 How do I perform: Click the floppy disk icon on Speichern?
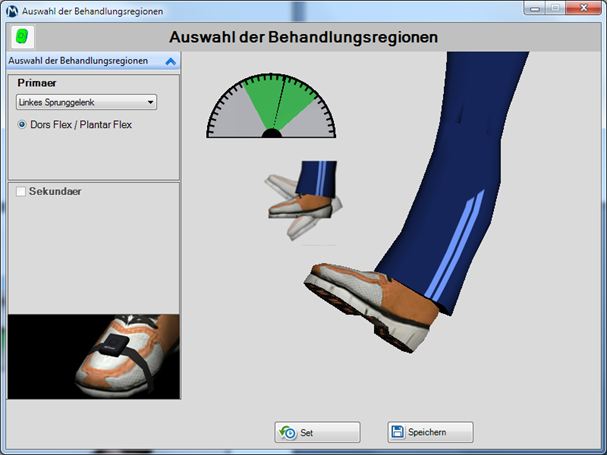(x=397, y=432)
